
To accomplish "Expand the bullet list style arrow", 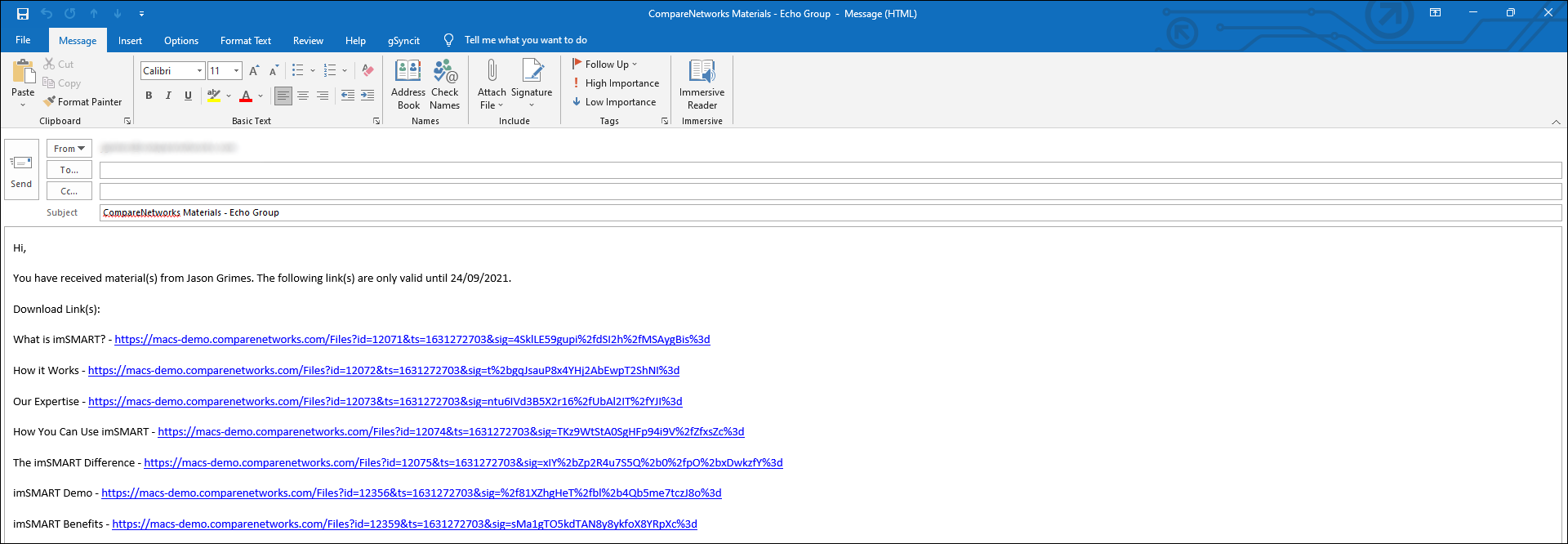I will click(x=313, y=71).
